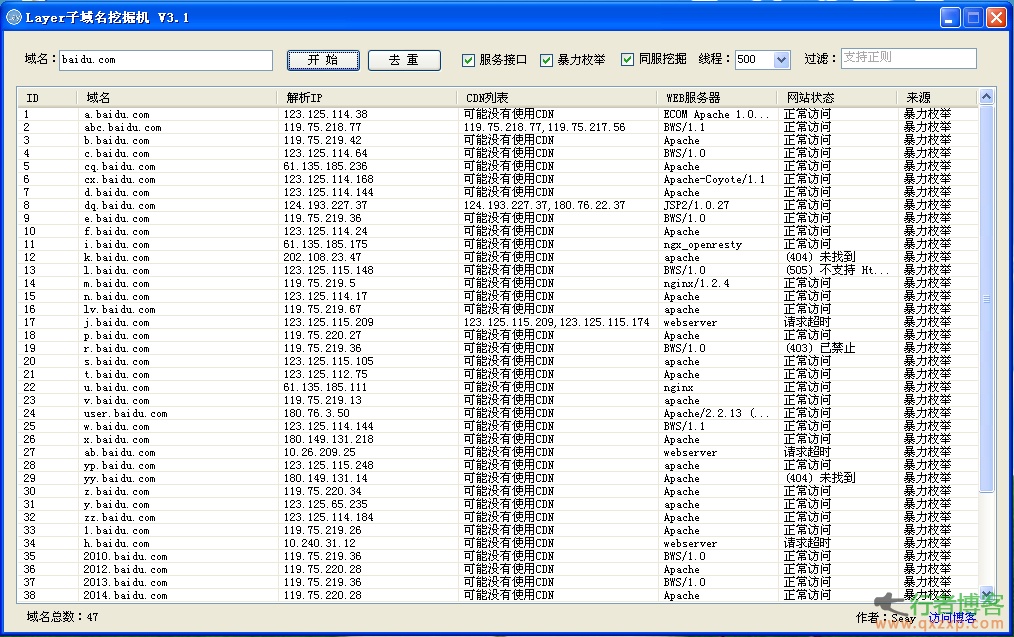1014x637 pixels.
Task: Select the 2010.baidu.com row
Action: (498, 556)
